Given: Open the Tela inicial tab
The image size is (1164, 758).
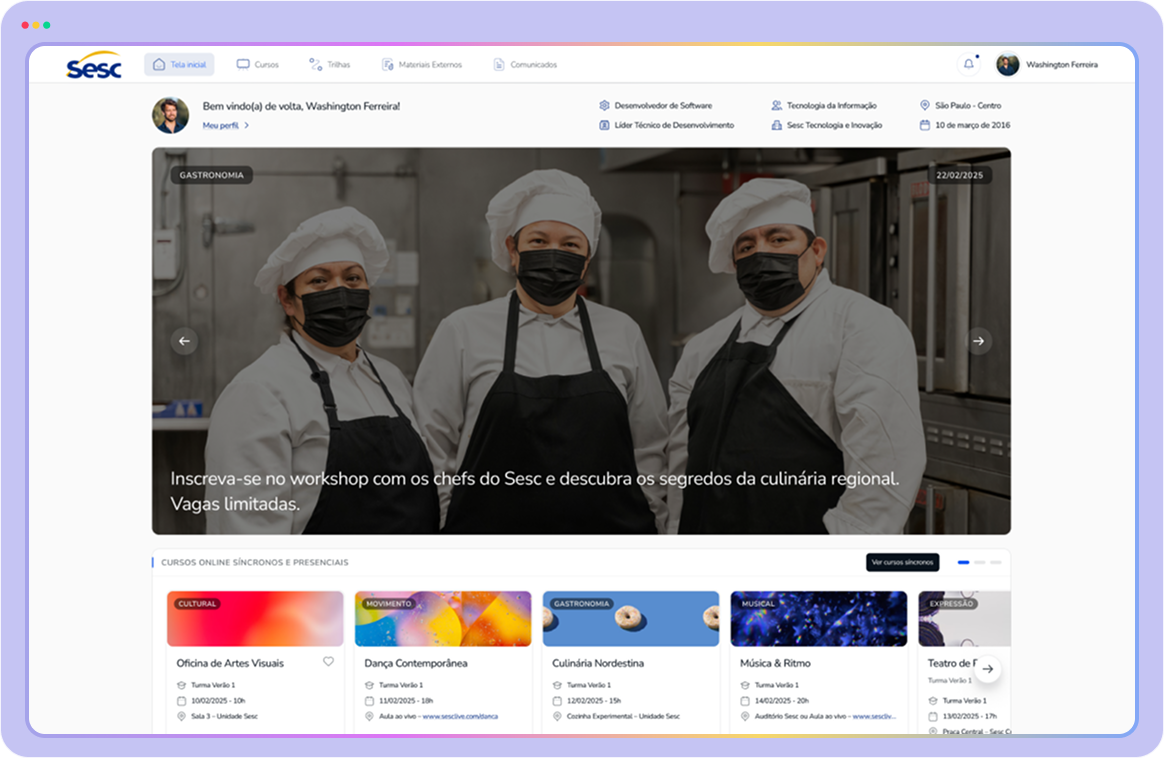Looking at the screenshot, I should coord(179,65).
